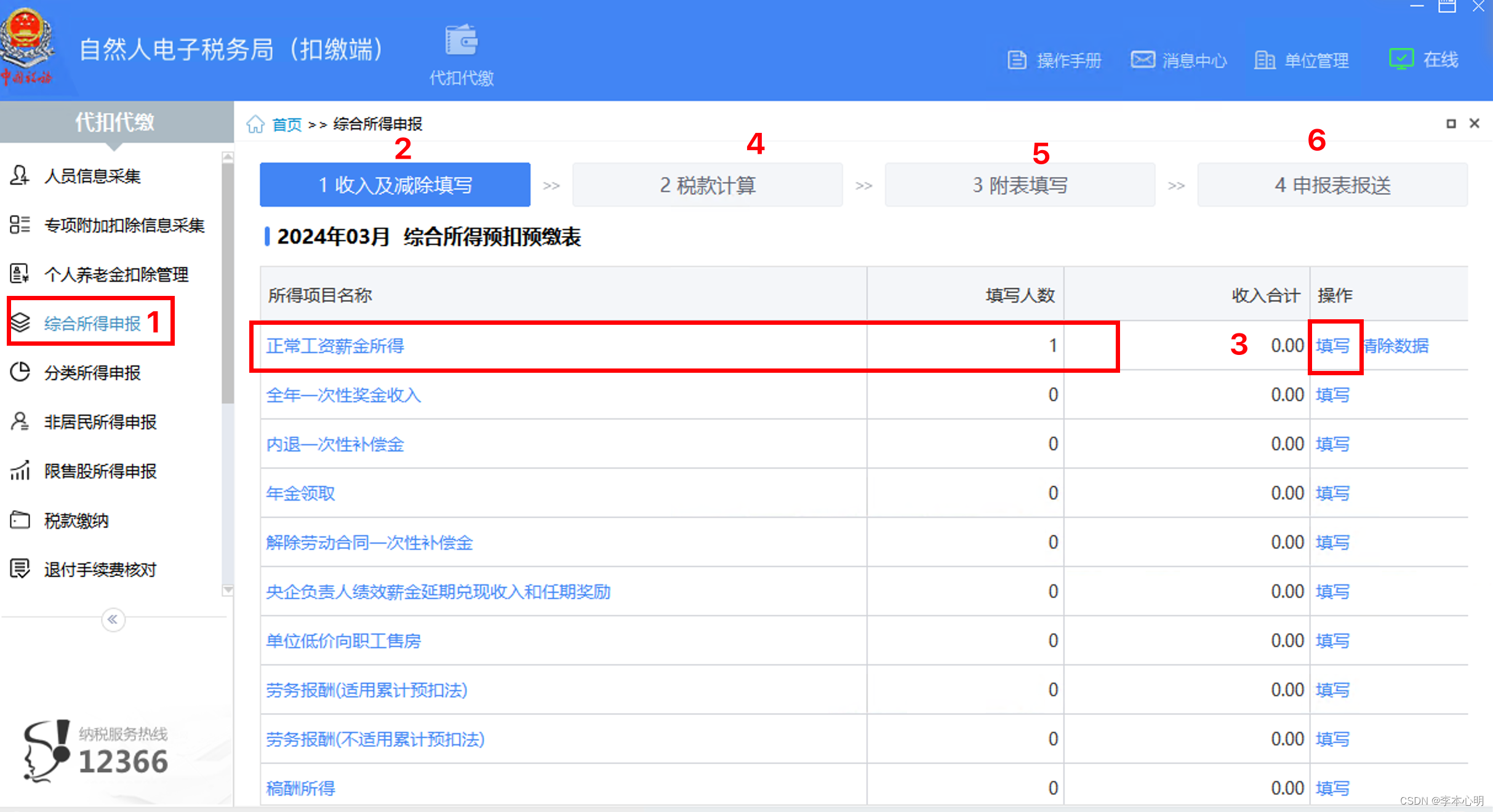Open 分类所得申报 pie chart item
Screen dimensions: 1493x812
pos(92,373)
